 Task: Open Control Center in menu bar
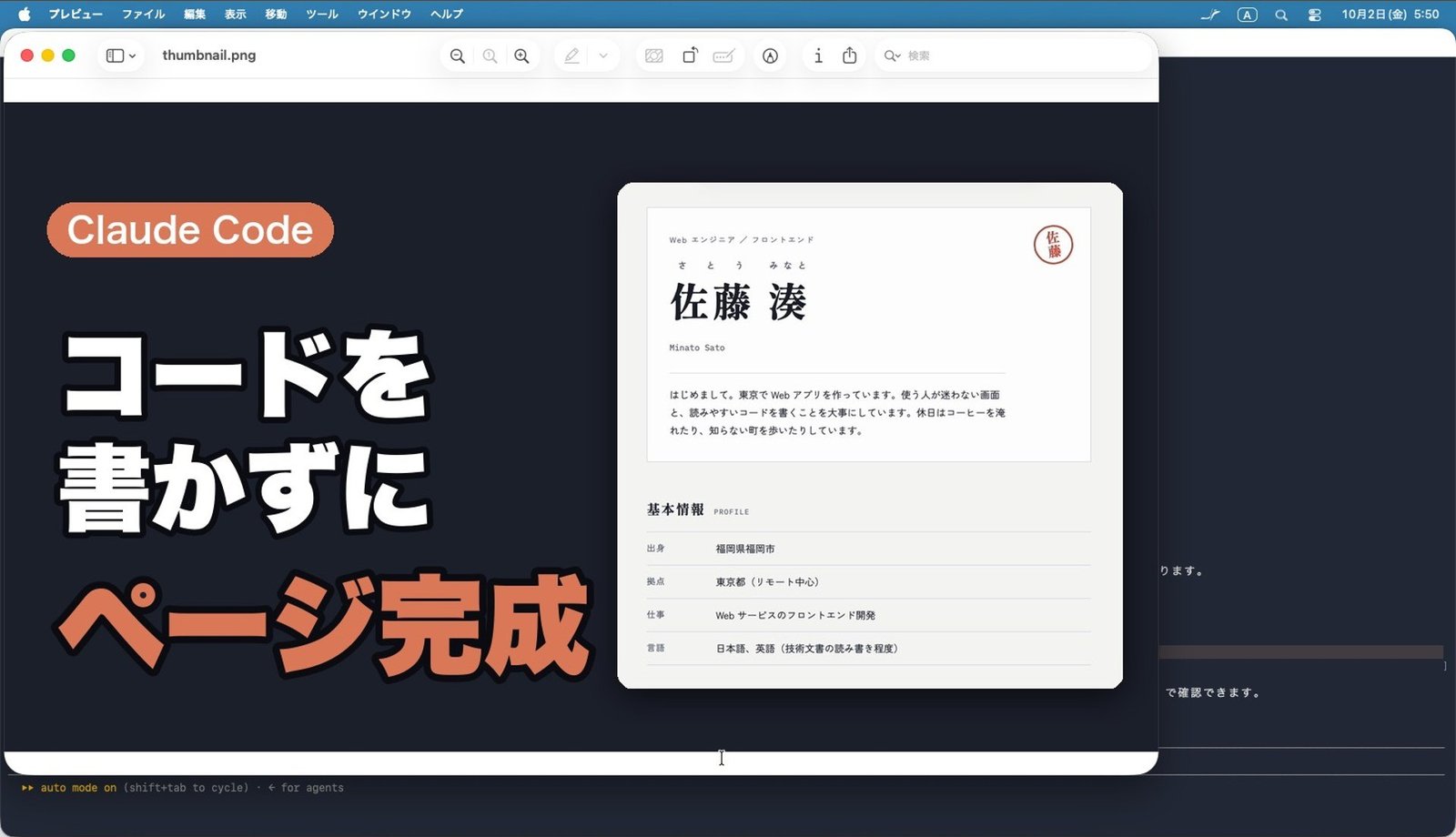[1314, 15]
